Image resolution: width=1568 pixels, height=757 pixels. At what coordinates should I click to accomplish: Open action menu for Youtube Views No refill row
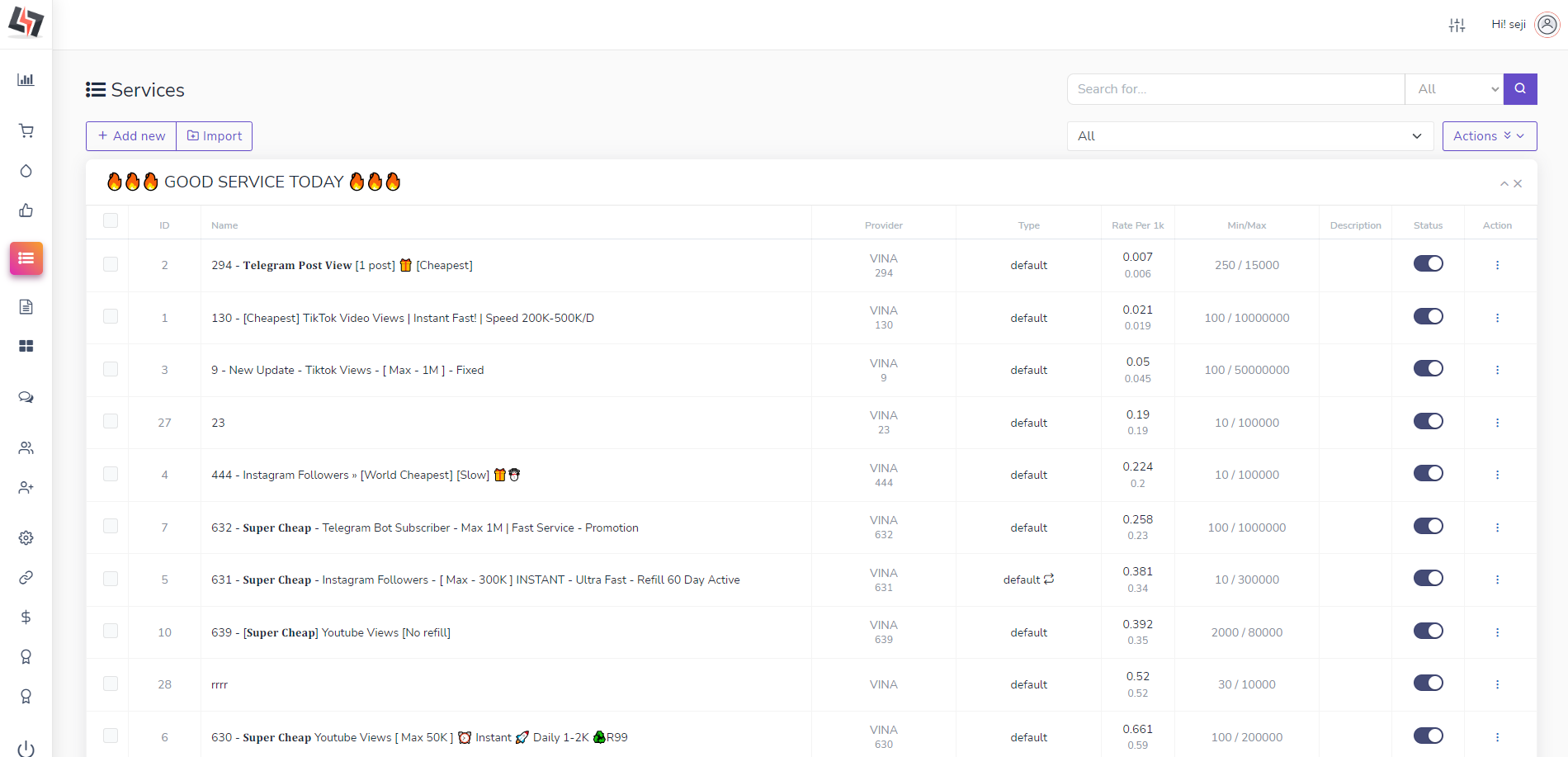[1497, 632]
